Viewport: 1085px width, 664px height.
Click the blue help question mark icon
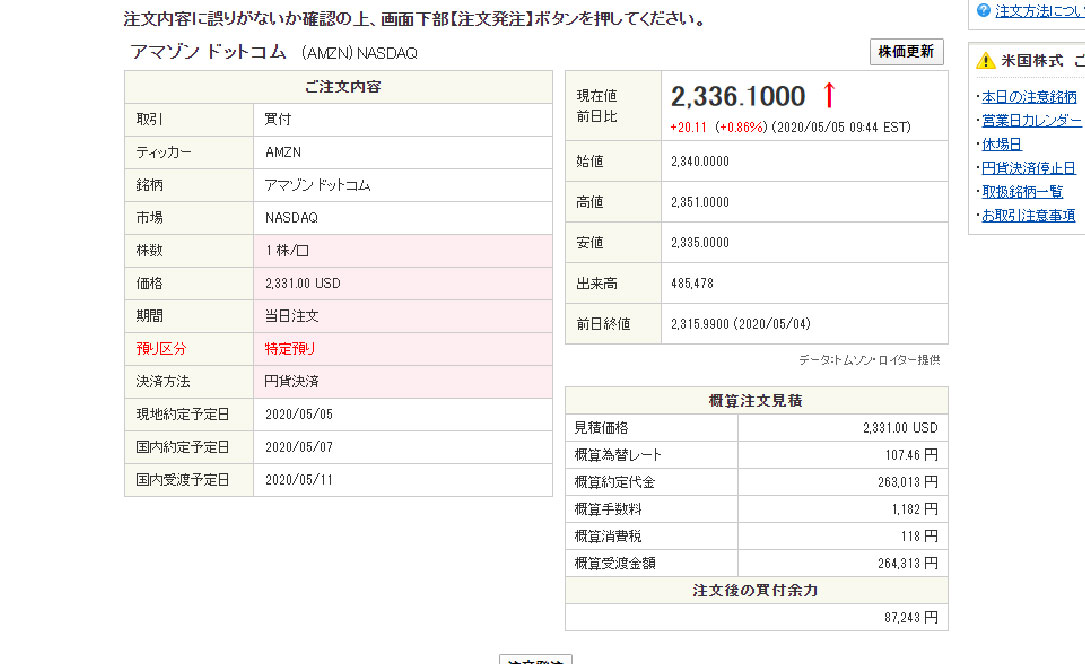[x=983, y=10]
